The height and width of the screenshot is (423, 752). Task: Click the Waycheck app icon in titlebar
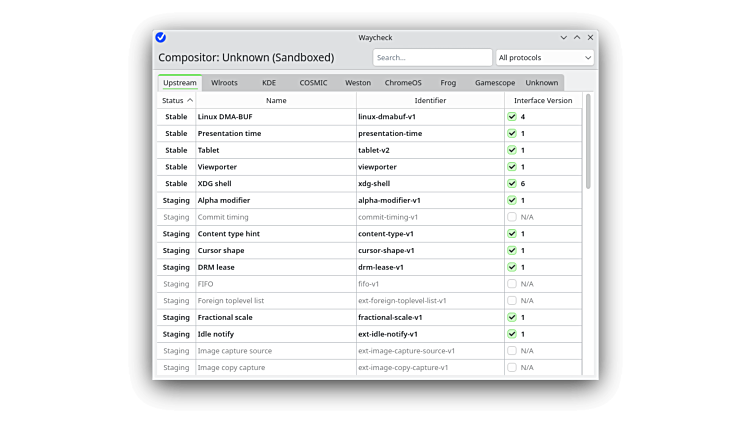[160, 37]
